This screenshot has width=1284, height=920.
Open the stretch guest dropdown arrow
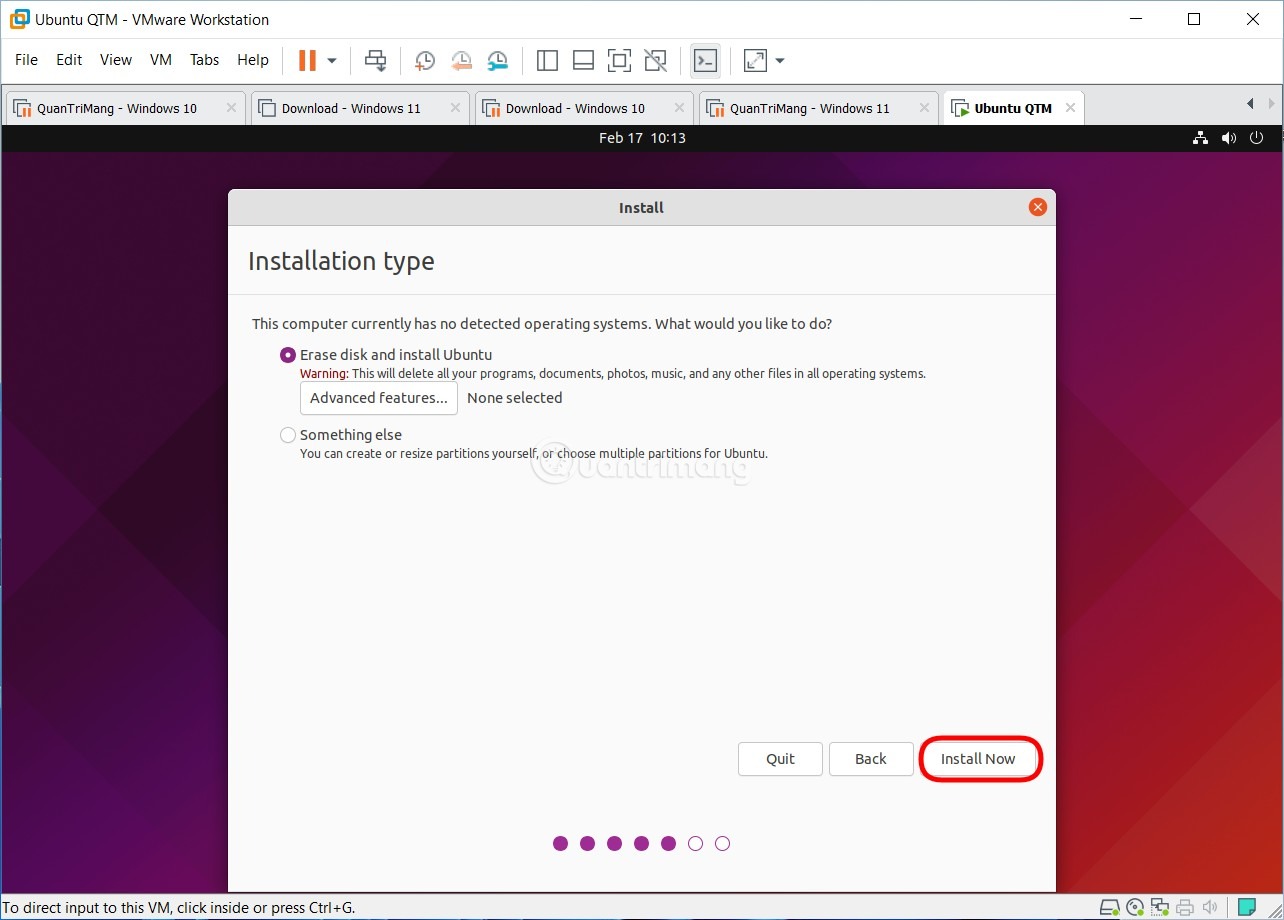[x=780, y=61]
